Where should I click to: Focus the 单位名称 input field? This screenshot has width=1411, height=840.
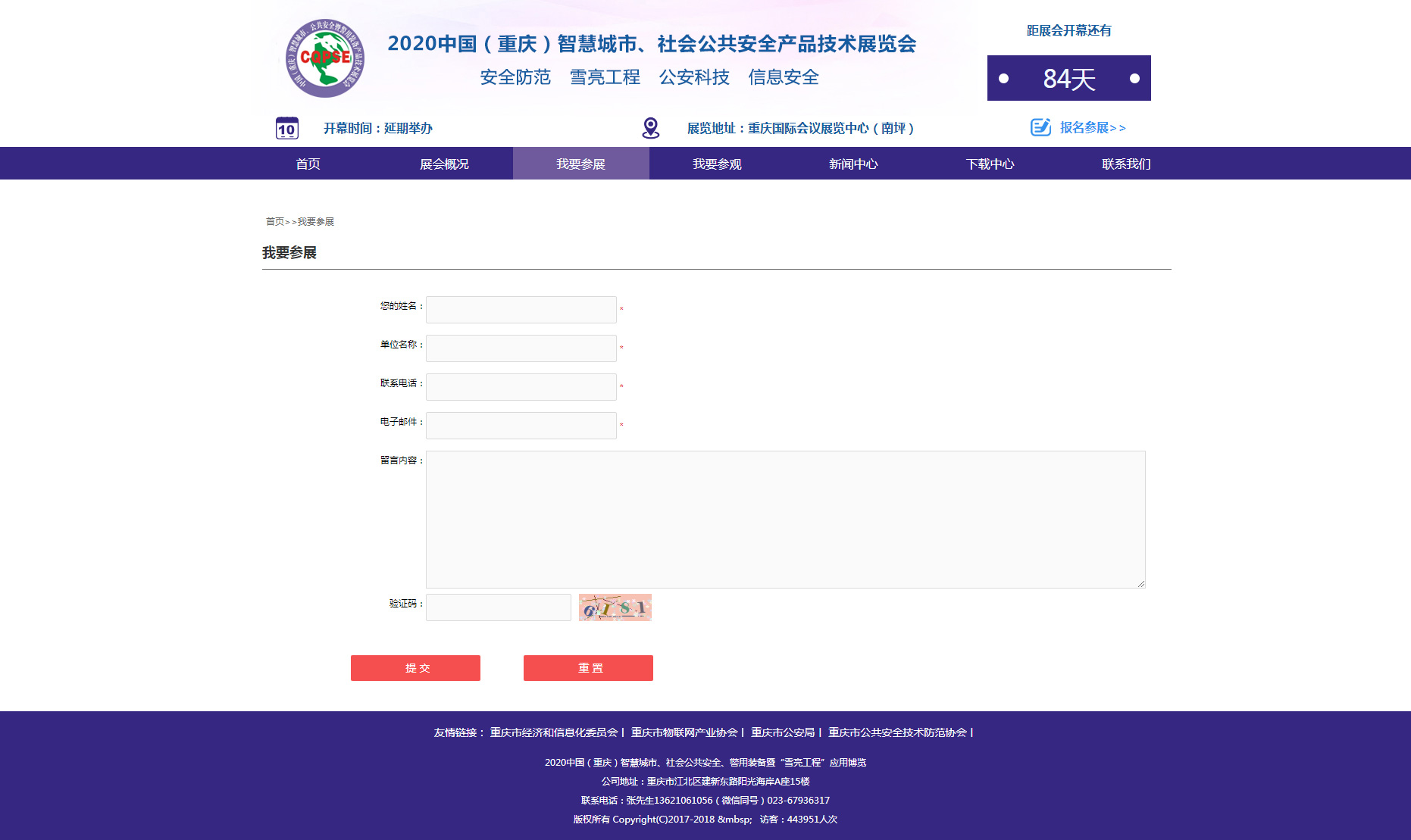click(521, 348)
